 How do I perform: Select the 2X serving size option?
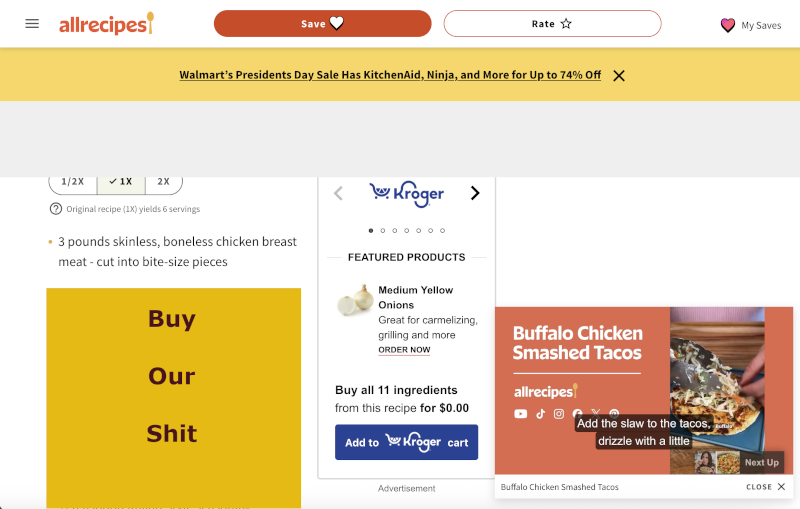pos(163,182)
